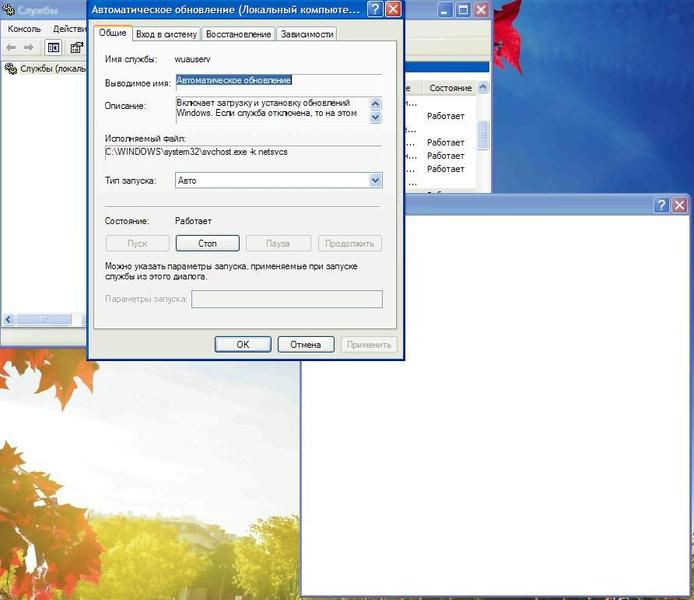
Task: Click the Стоп button
Action: pyautogui.click(x=208, y=243)
